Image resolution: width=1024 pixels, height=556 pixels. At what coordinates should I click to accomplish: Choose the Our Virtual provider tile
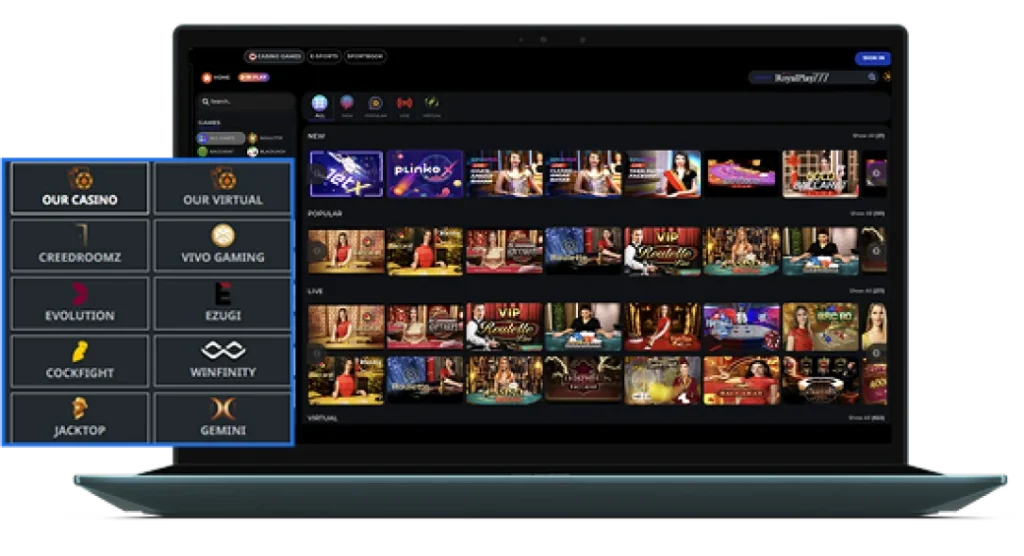[223, 188]
